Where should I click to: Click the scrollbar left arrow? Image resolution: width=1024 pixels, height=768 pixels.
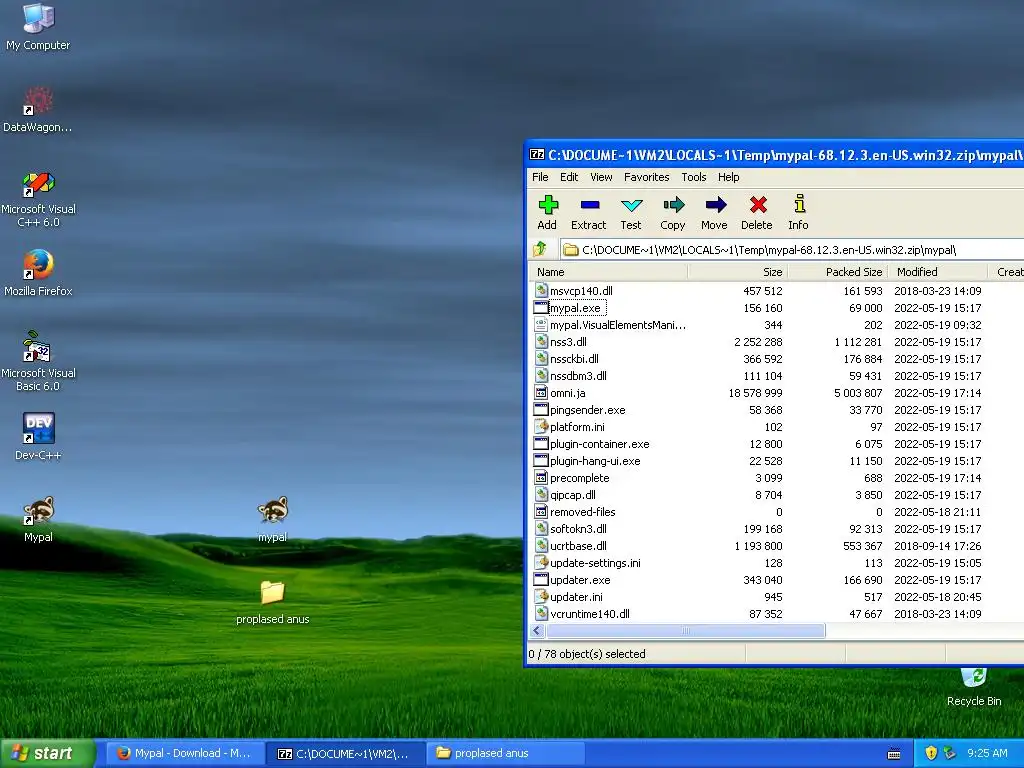(537, 631)
